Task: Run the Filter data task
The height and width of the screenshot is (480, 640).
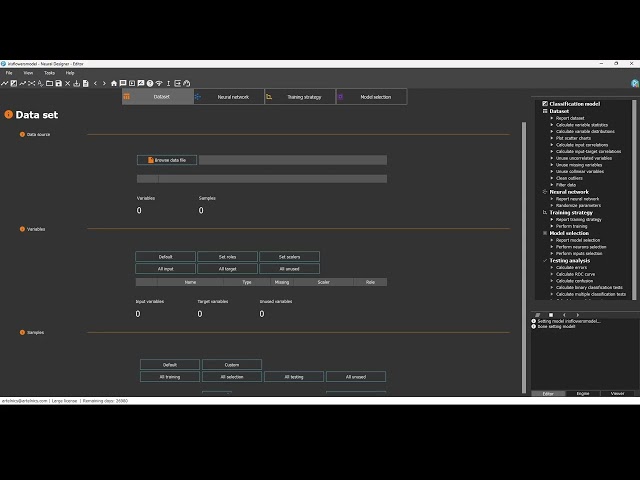Action: (x=566, y=185)
